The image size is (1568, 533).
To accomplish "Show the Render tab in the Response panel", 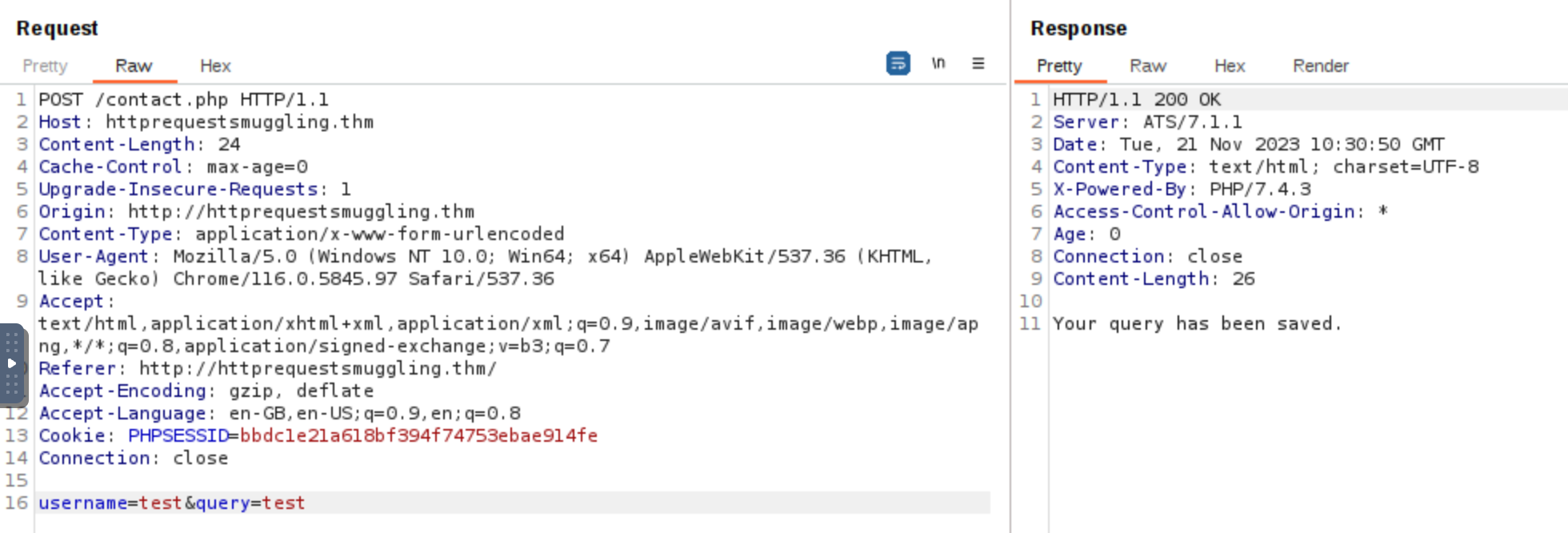I will pos(1320,66).
